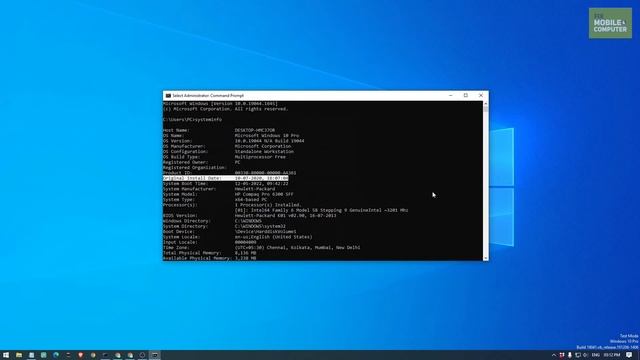Click the Windows Directory line
This screenshot has width=640, height=360.
(212, 221)
